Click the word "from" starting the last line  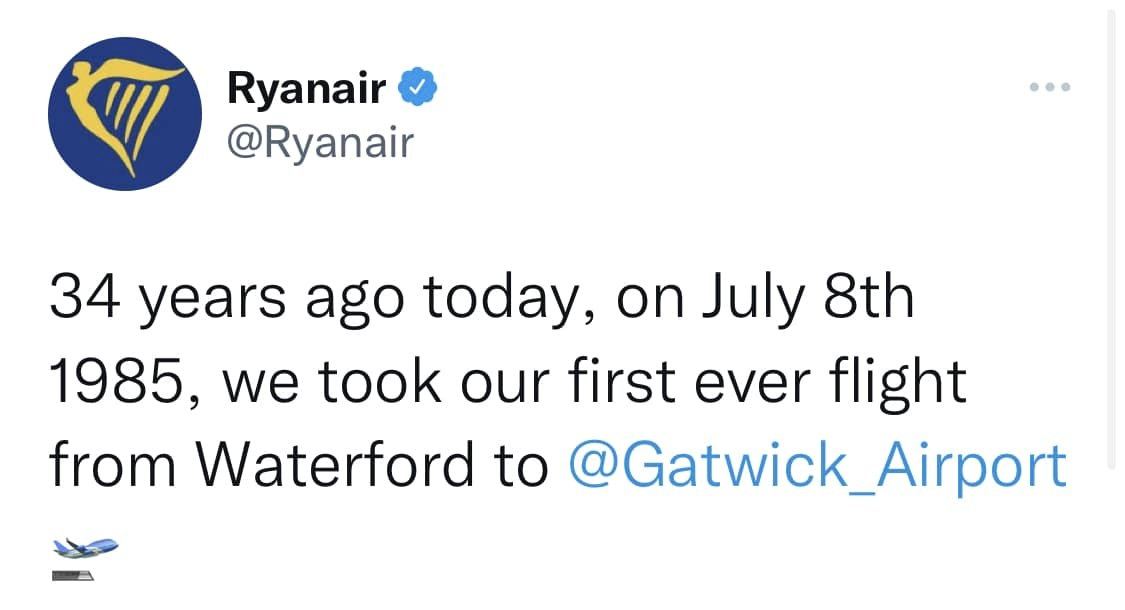[113, 466]
